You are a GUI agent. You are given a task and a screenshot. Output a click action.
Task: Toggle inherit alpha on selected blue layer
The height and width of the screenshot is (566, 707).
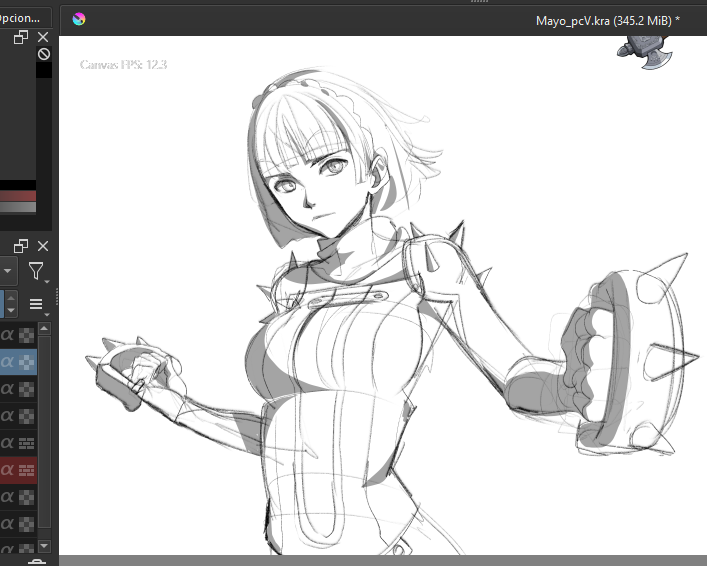click(27, 362)
